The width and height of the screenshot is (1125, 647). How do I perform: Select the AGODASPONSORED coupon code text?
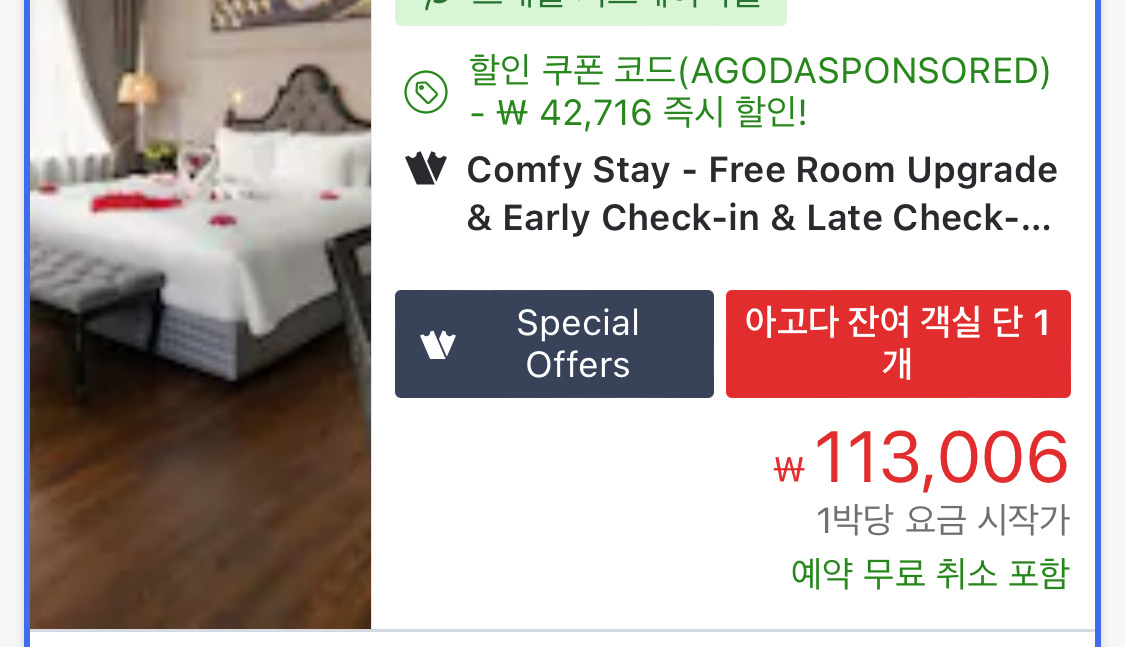pyautogui.click(x=864, y=70)
